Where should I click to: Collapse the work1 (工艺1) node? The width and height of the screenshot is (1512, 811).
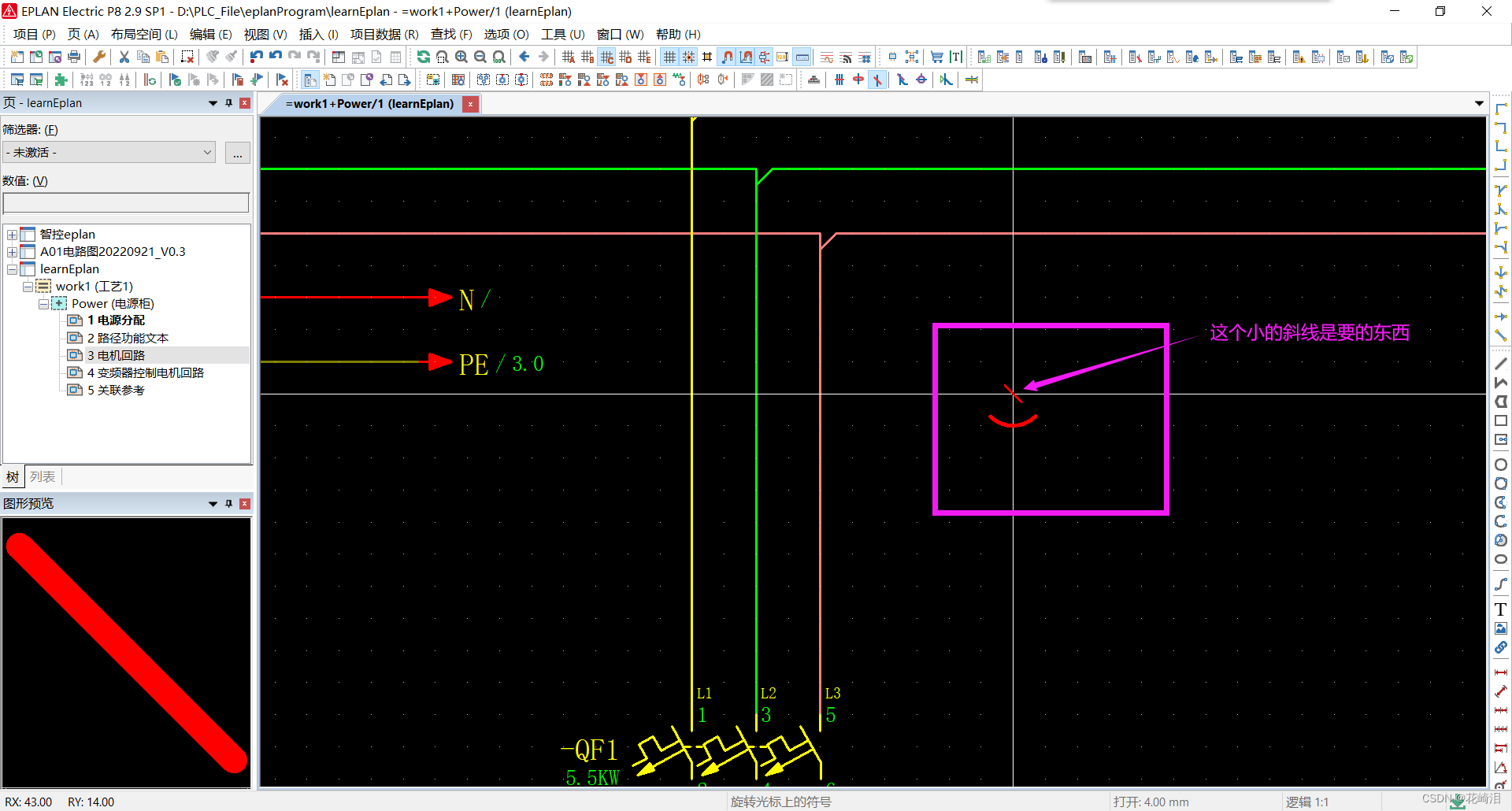tap(28, 287)
